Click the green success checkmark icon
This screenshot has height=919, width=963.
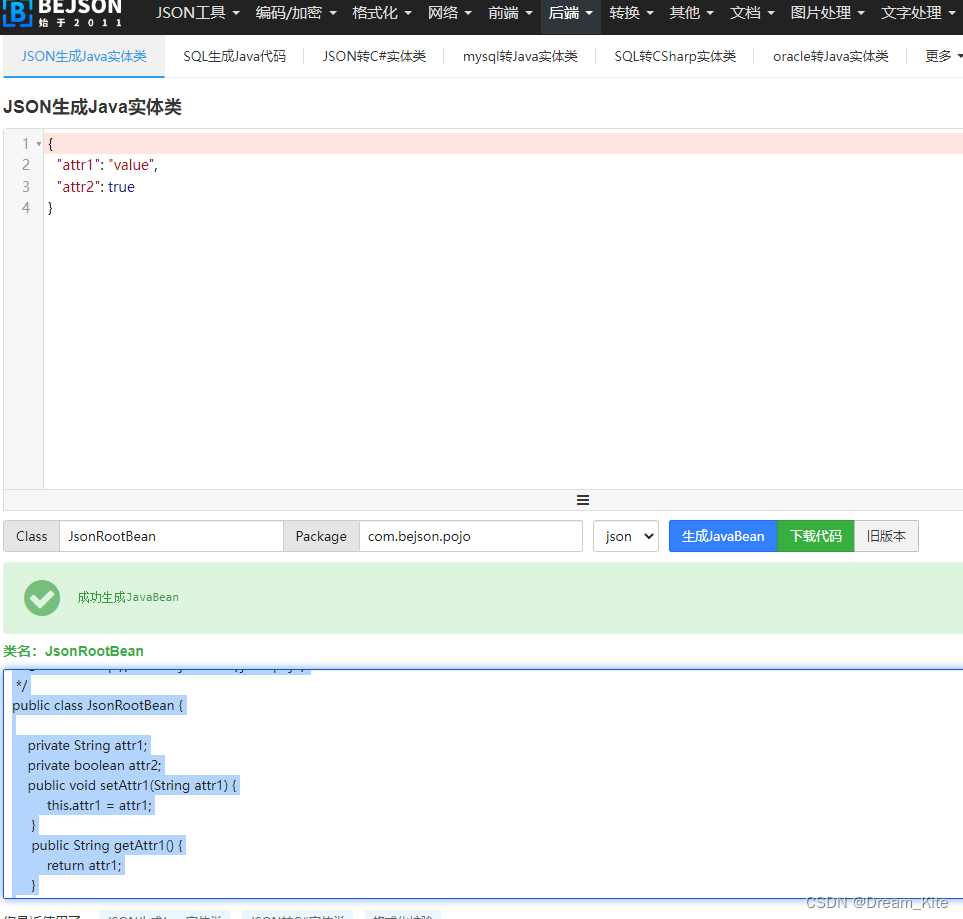tap(42, 598)
